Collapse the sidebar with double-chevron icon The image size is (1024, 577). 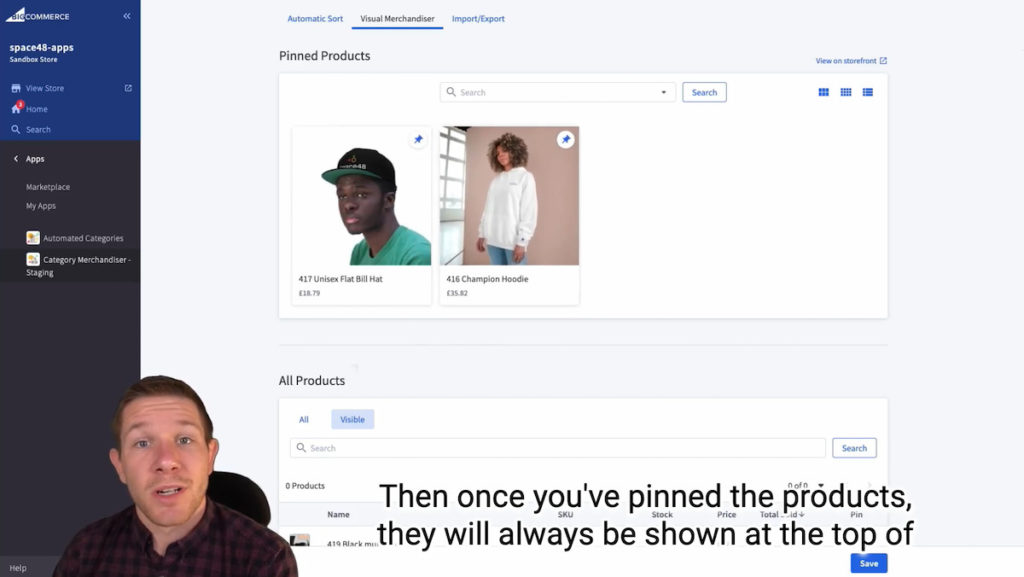[127, 16]
